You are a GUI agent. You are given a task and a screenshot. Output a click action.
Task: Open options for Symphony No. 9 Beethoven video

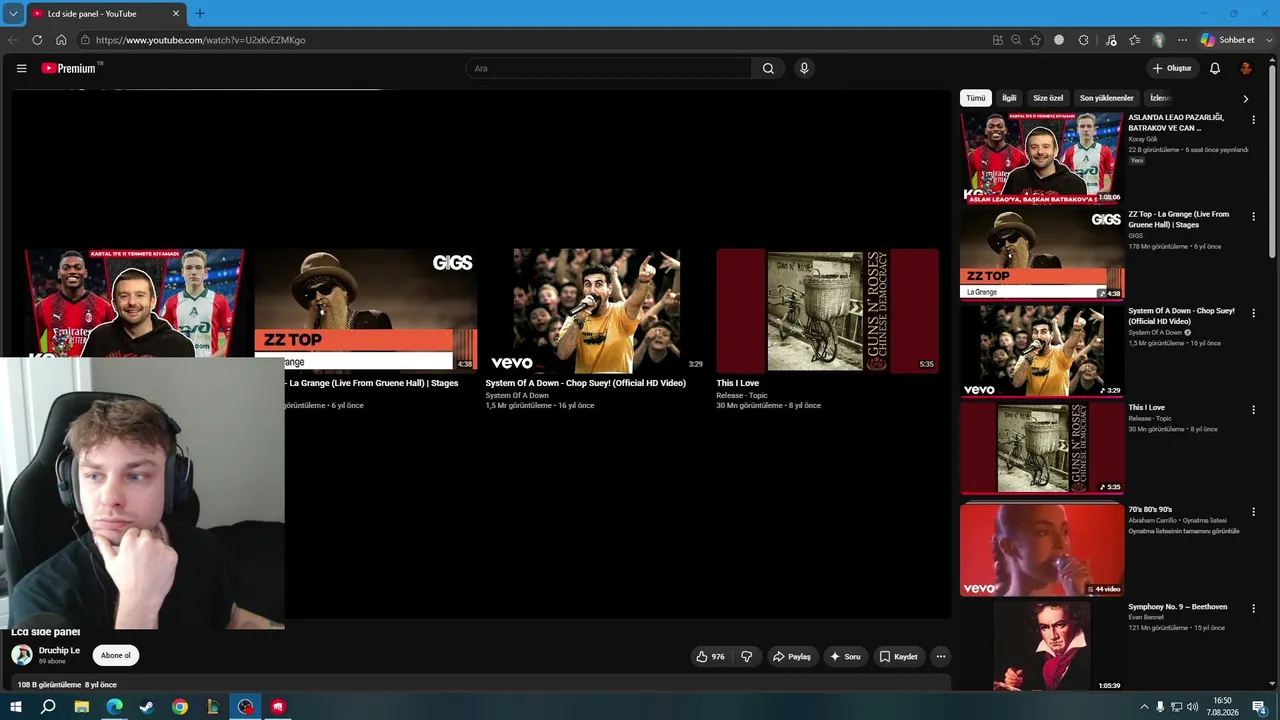point(1253,609)
